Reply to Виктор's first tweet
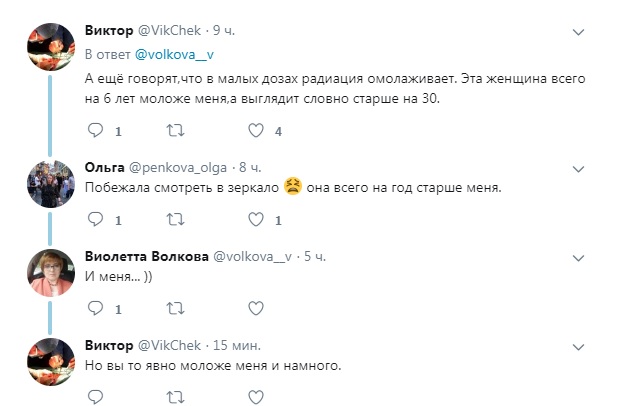Viewport: 624px width, 406px height. point(96,130)
